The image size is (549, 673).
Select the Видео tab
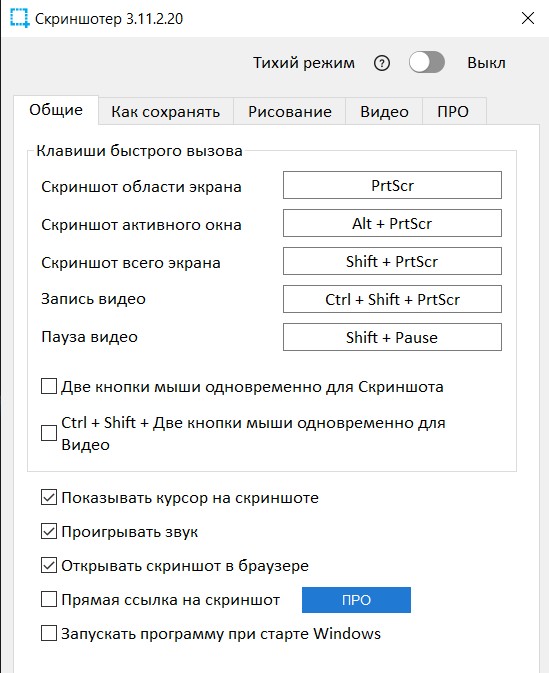384,112
